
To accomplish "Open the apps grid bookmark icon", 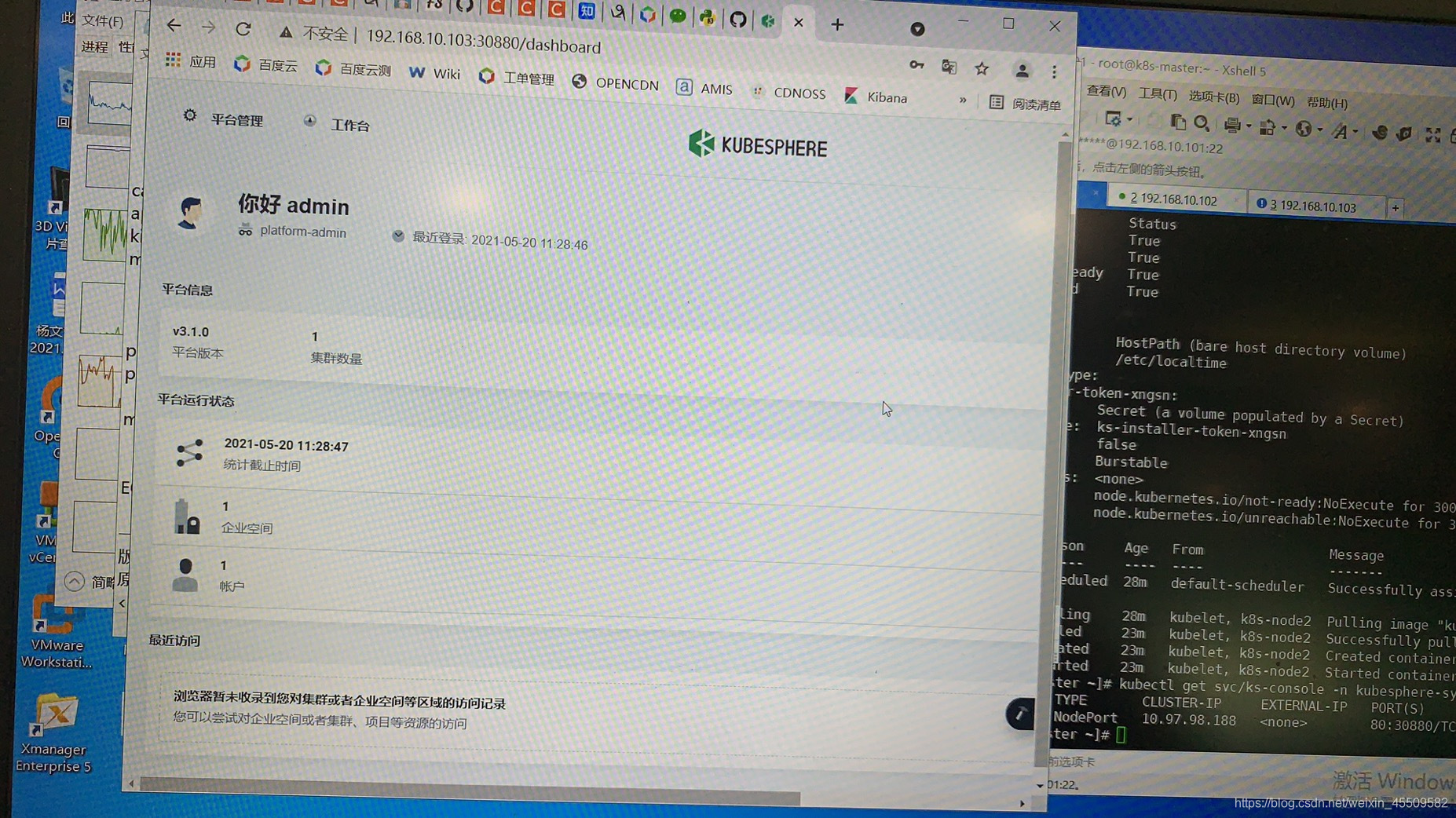I will [x=173, y=60].
